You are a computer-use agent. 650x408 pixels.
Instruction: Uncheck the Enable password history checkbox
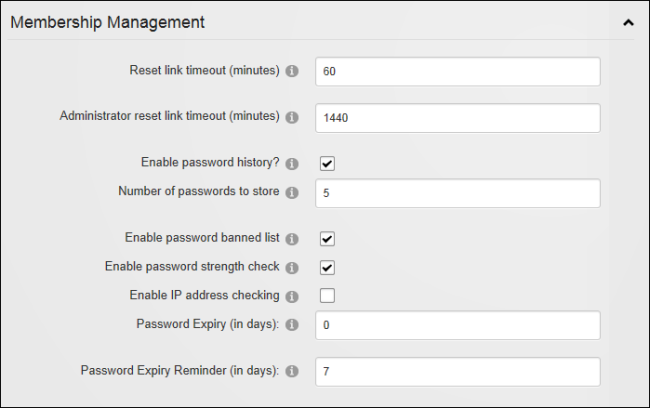(327, 163)
